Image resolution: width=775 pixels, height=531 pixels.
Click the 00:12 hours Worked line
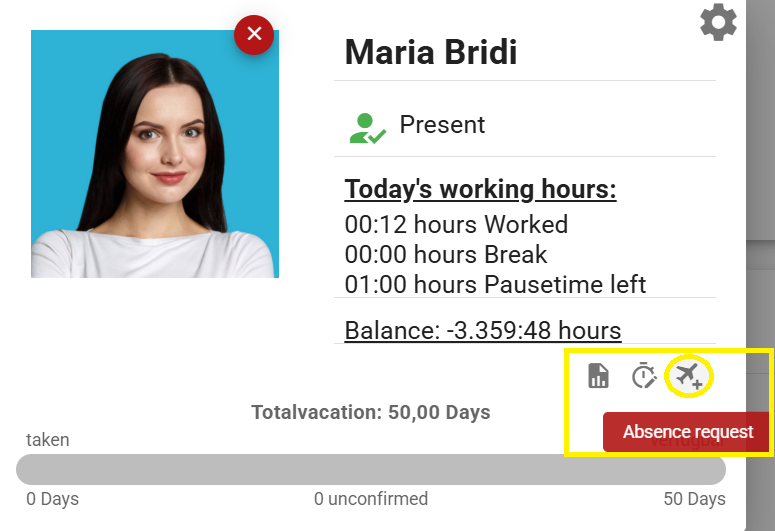(x=456, y=224)
